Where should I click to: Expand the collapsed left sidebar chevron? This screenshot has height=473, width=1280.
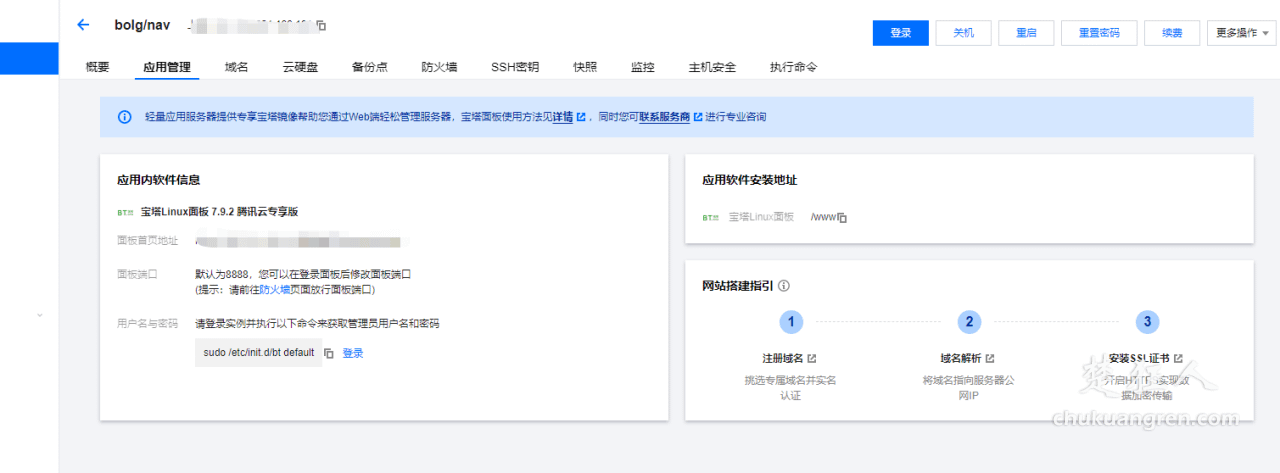[x=39, y=315]
